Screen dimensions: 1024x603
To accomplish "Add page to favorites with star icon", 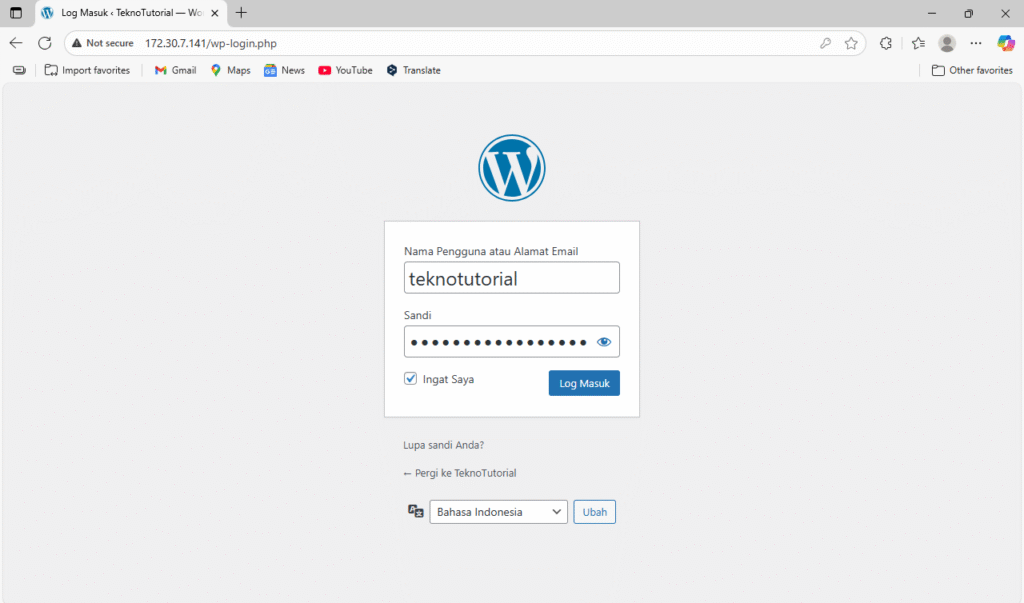I will click(851, 43).
